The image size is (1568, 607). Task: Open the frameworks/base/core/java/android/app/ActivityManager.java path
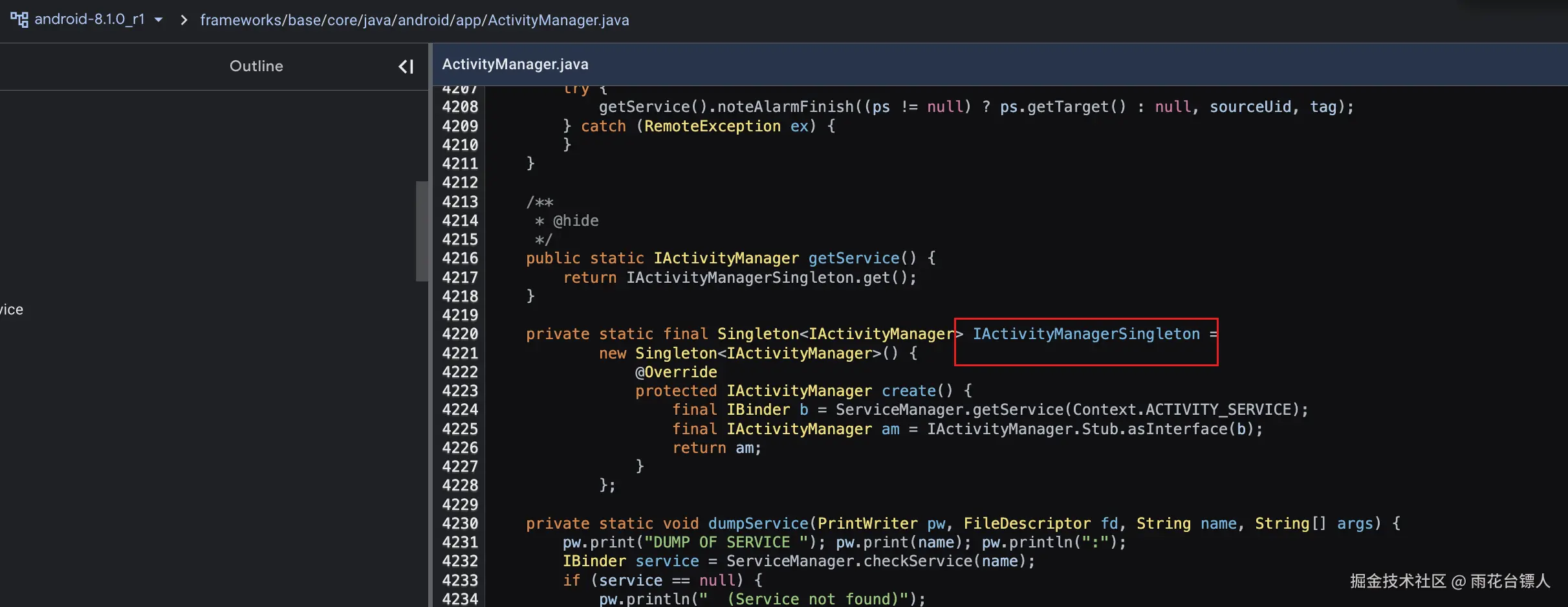tap(415, 20)
